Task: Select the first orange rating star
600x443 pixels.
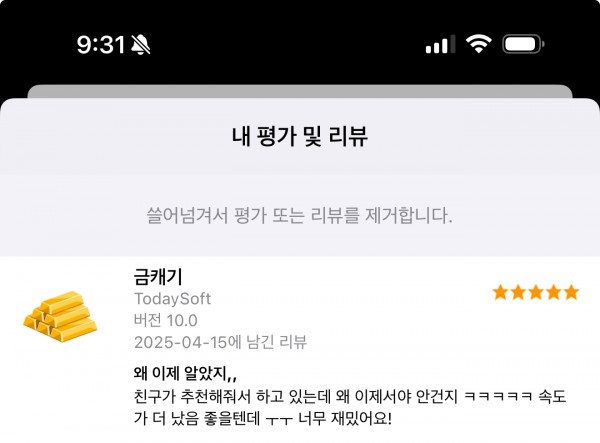Action: pyautogui.click(x=501, y=292)
